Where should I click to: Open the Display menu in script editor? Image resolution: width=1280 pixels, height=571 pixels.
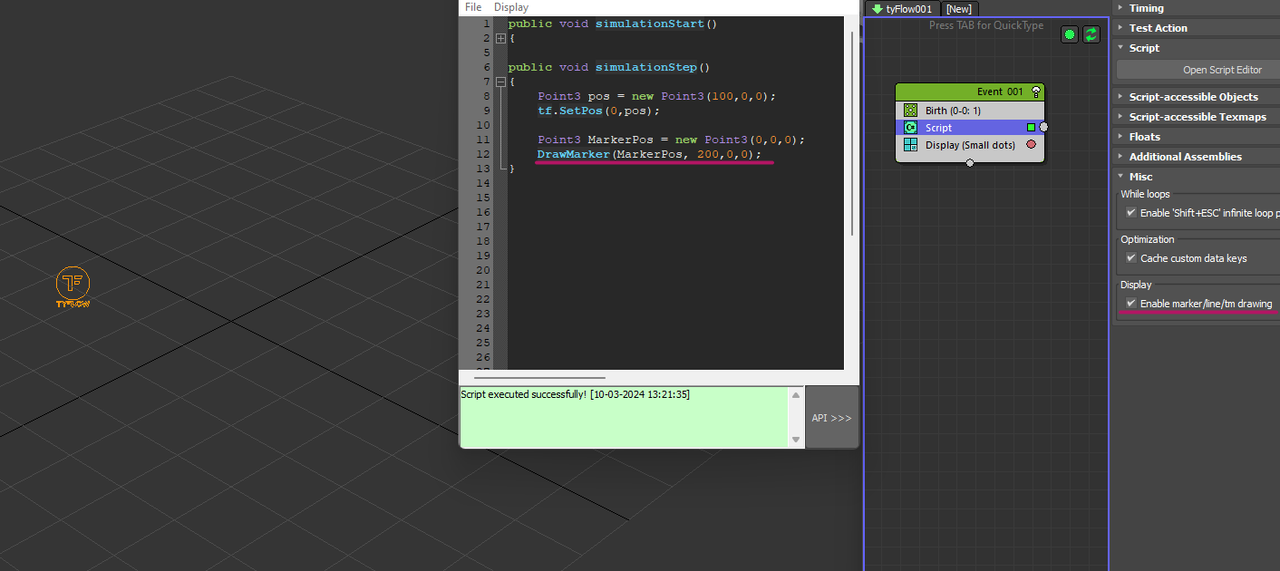pos(511,7)
